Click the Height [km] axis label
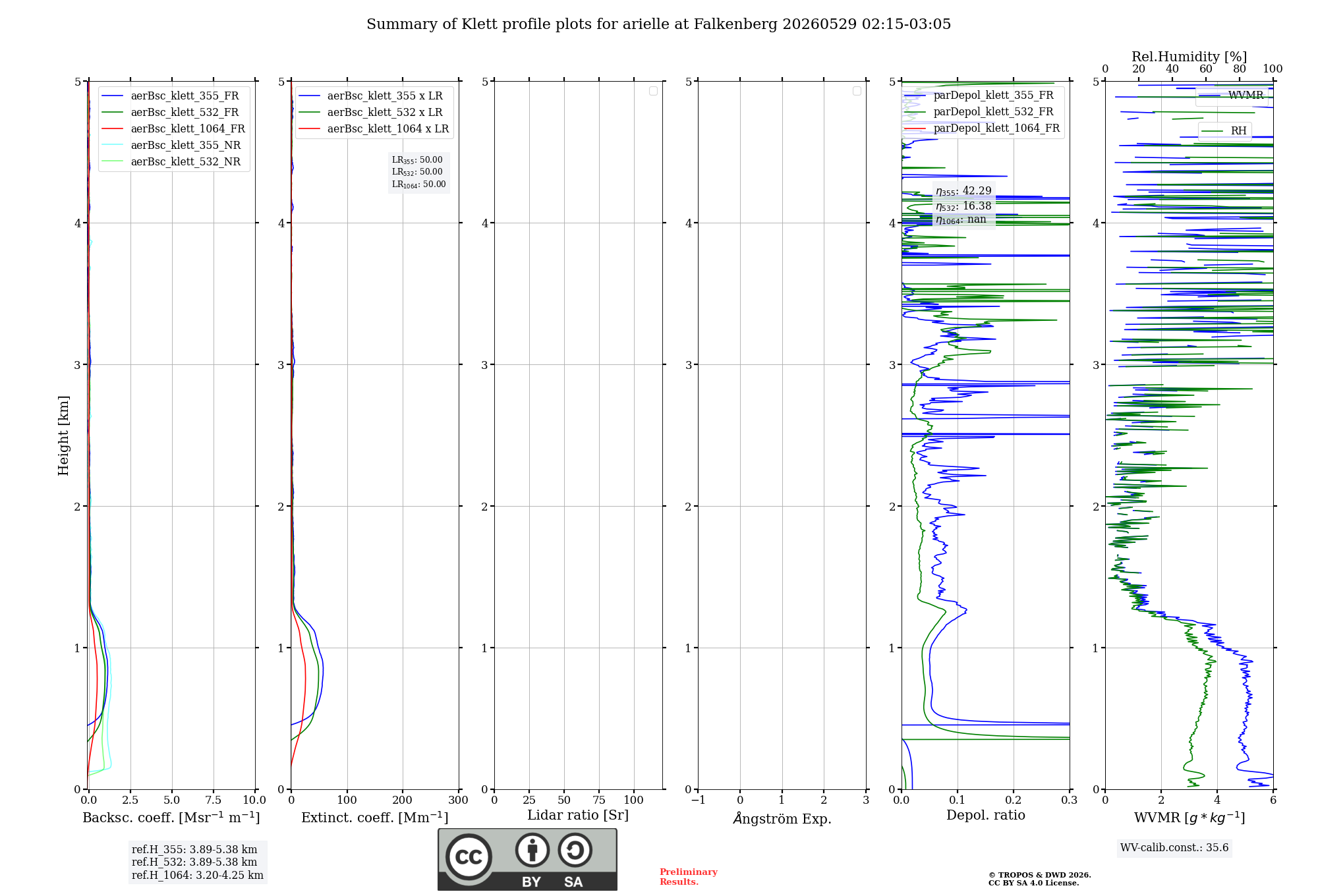Screen dimensions: 1318x896 tap(63, 435)
